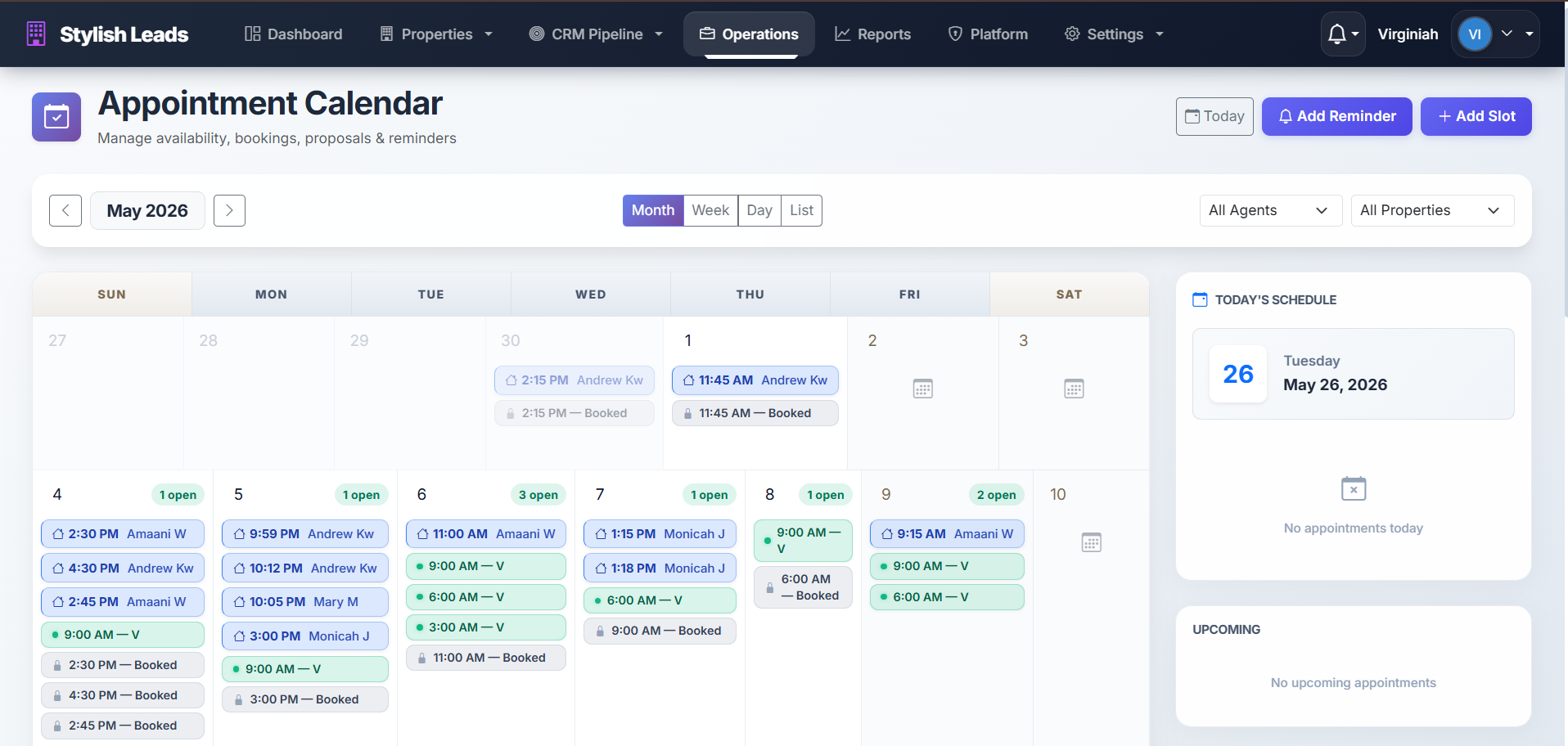This screenshot has height=746, width=1568.
Task: Open the All Properties filter dropdown
Action: (1433, 210)
